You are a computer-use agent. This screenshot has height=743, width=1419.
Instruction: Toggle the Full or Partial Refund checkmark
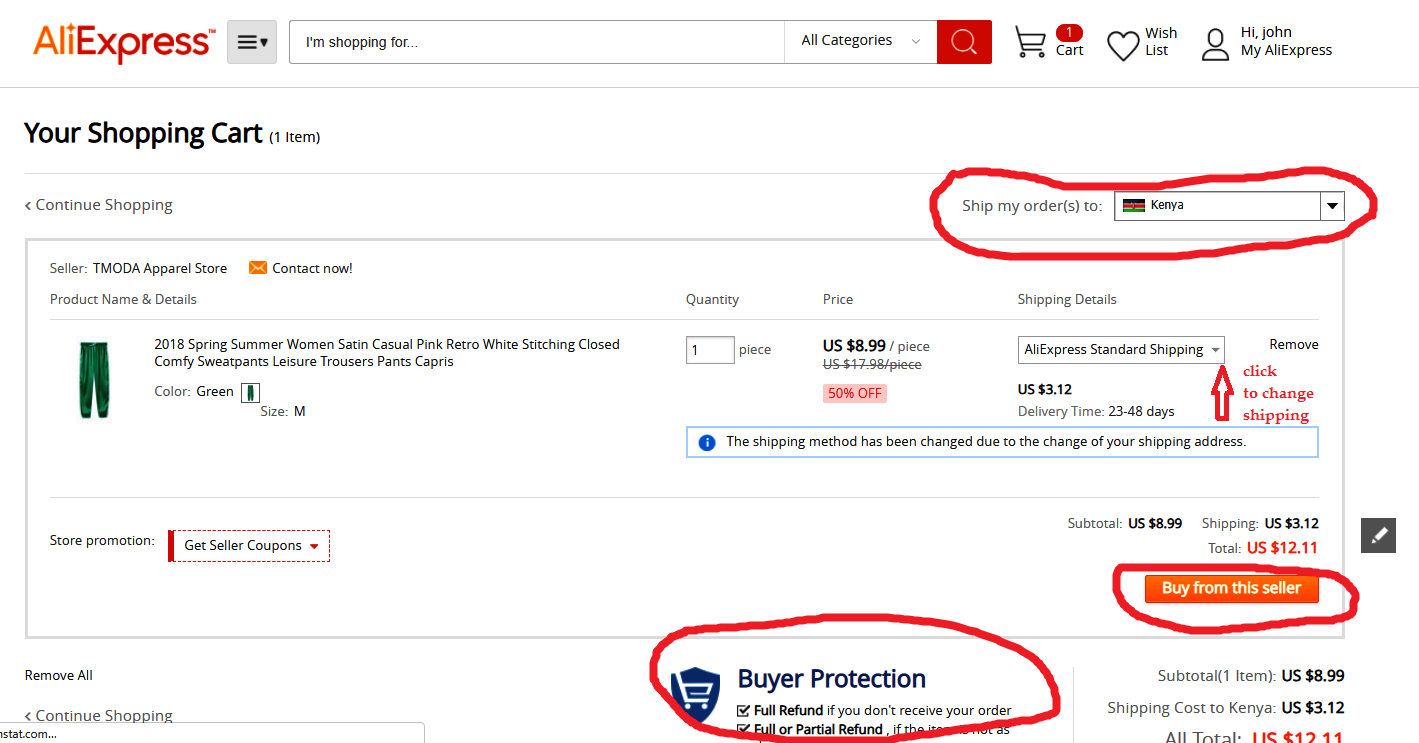coord(743,730)
